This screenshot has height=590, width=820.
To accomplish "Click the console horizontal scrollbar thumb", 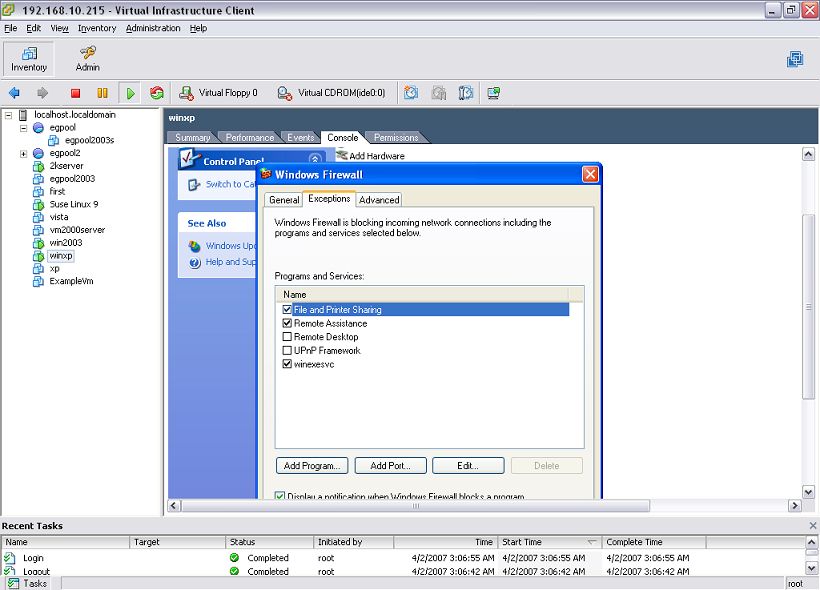I will 416,506.
